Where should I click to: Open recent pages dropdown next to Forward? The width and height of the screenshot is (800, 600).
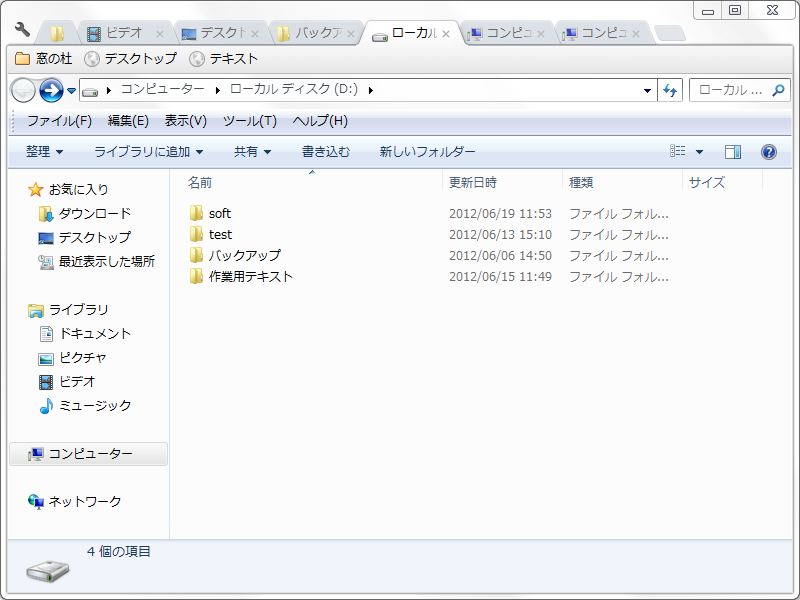point(71,91)
